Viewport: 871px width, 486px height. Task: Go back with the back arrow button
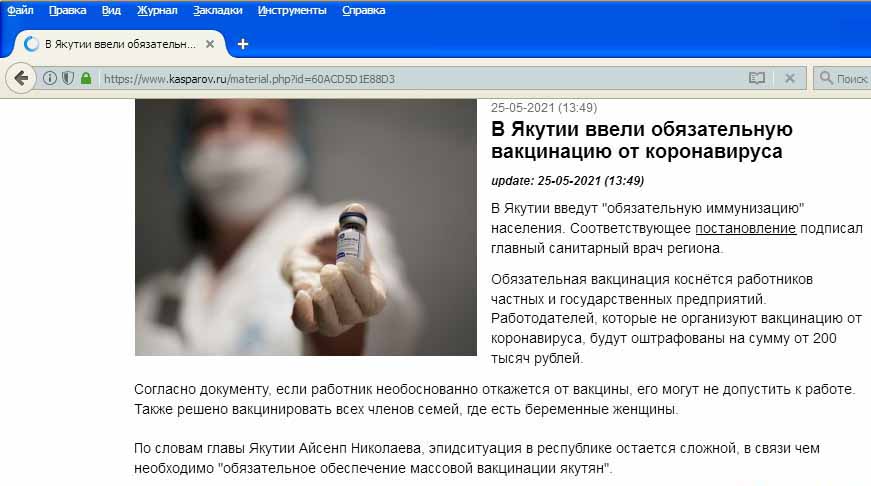click(x=21, y=78)
